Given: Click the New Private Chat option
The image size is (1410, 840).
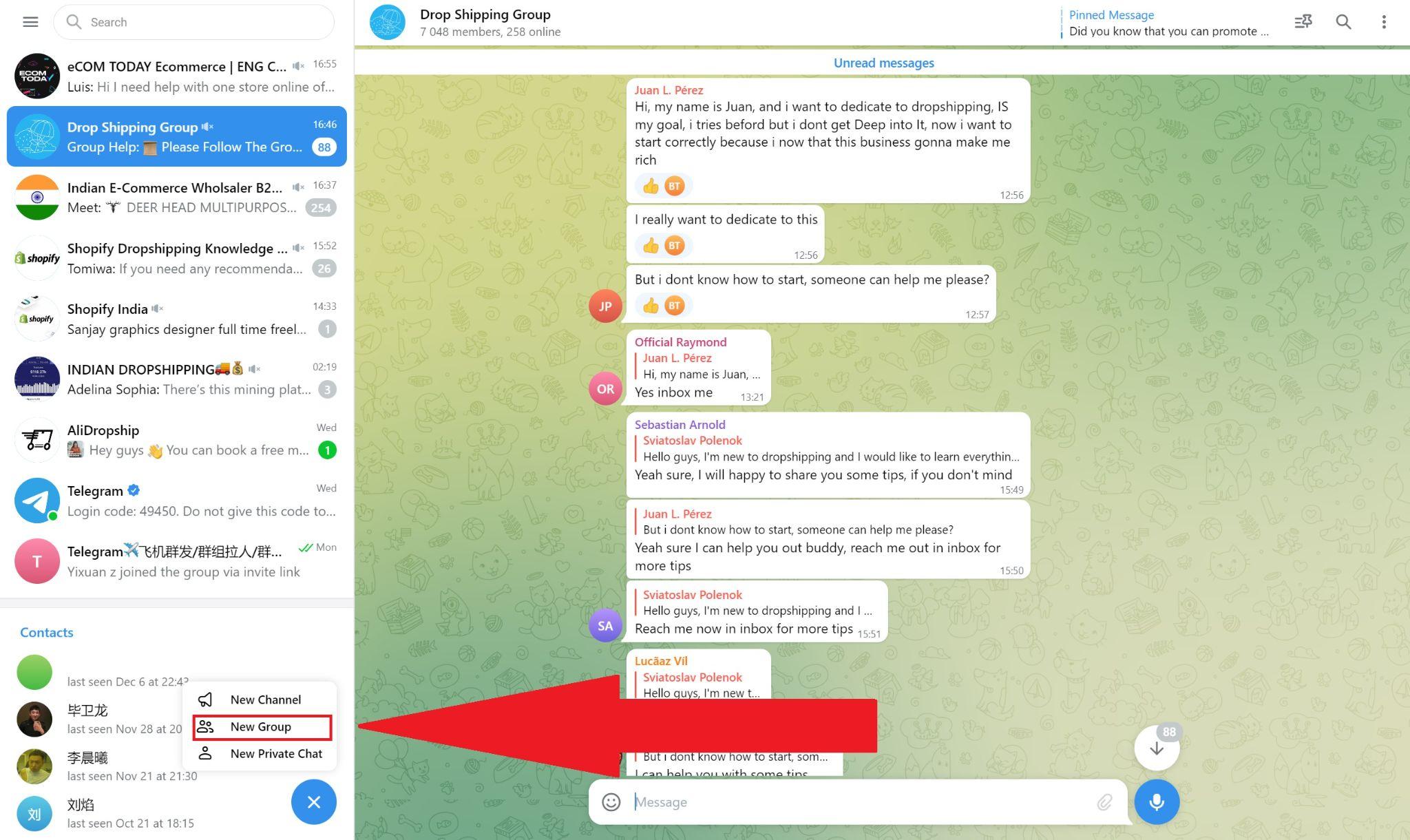Looking at the screenshot, I should (x=276, y=753).
